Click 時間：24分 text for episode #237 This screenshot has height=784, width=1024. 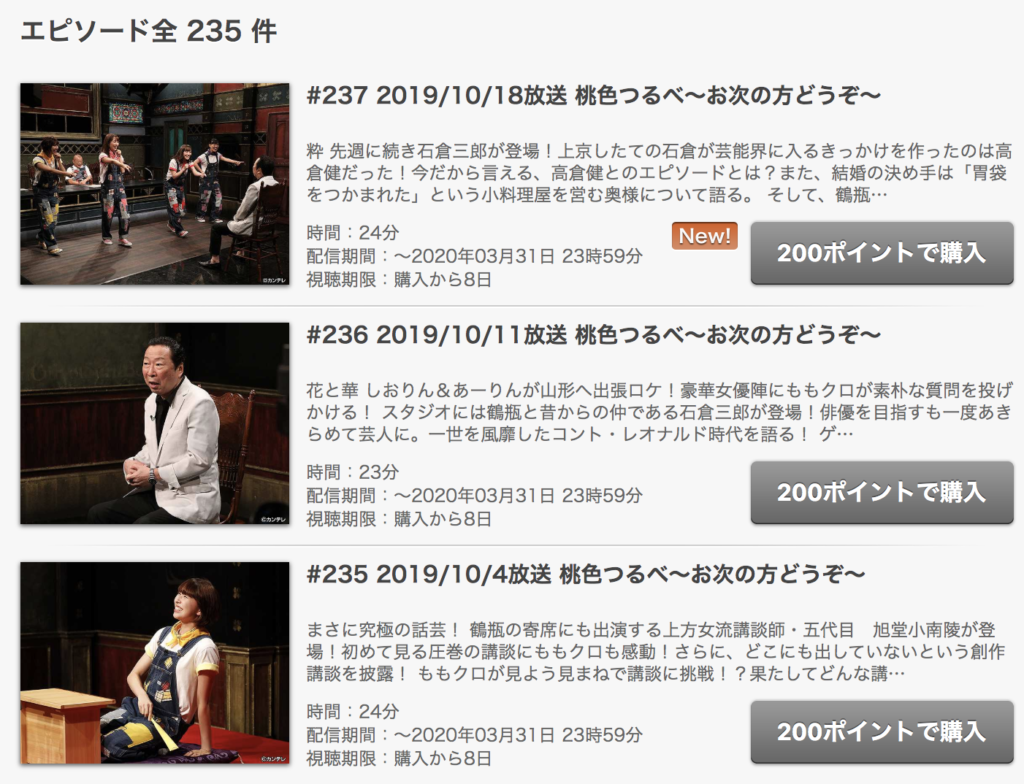click(353, 233)
